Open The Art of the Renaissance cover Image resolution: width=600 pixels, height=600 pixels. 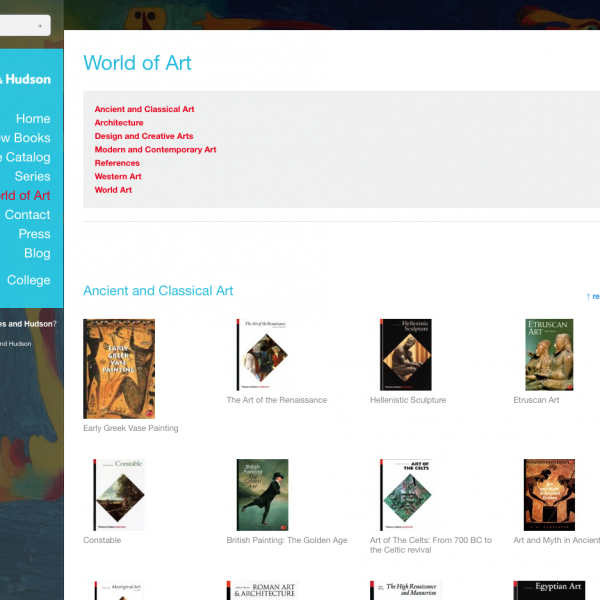click(x=262, y=355)
